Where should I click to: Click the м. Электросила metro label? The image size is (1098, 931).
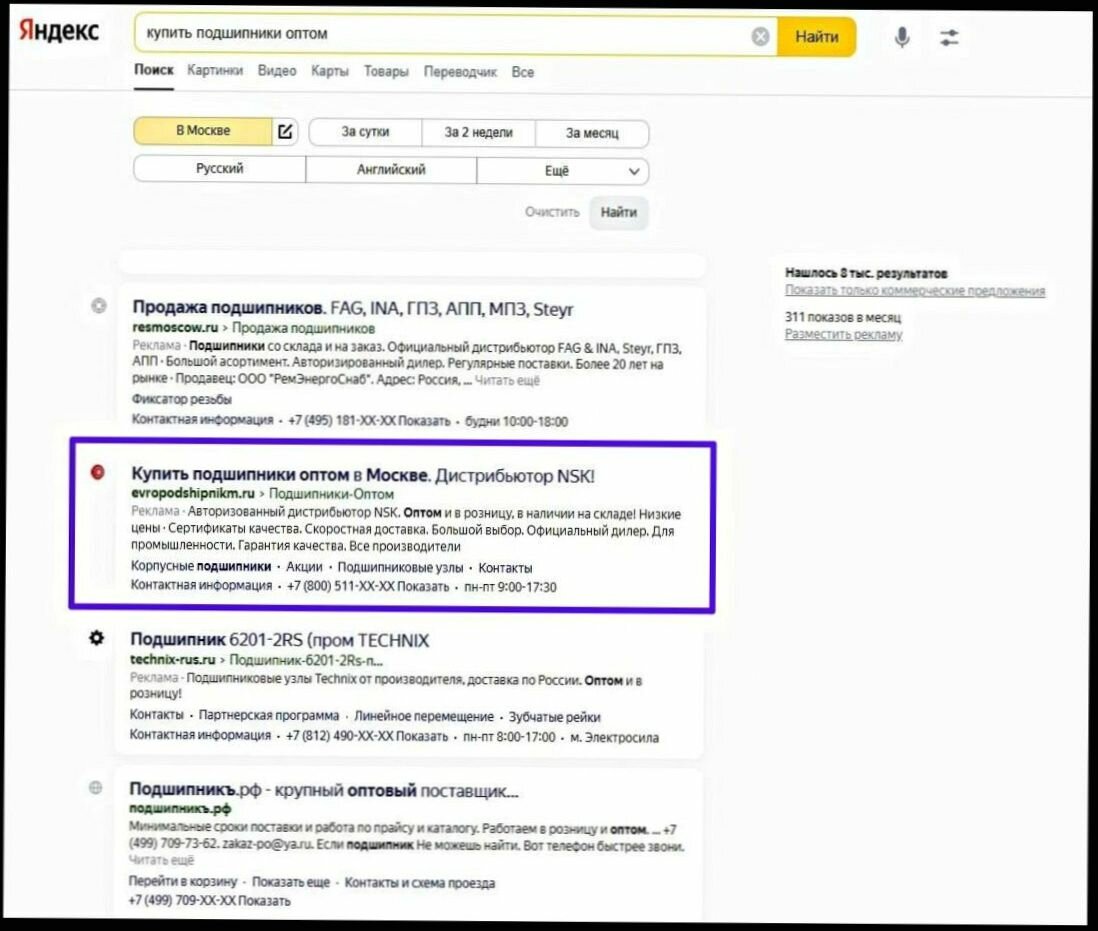[x=614, y=738]
